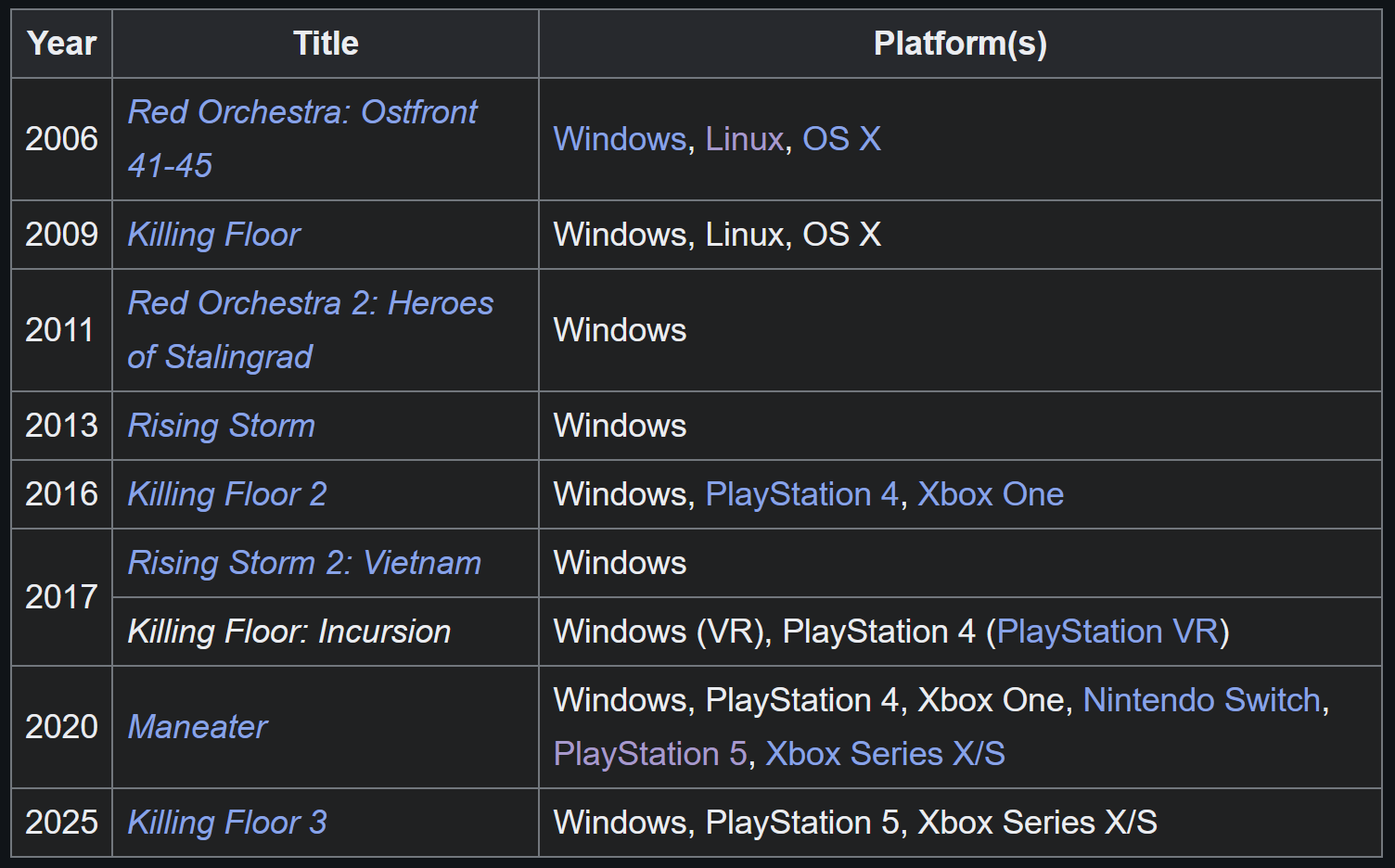Follow the PlayStation VR link
The image size is (1395, 868).
click(x=1107, y=632)
